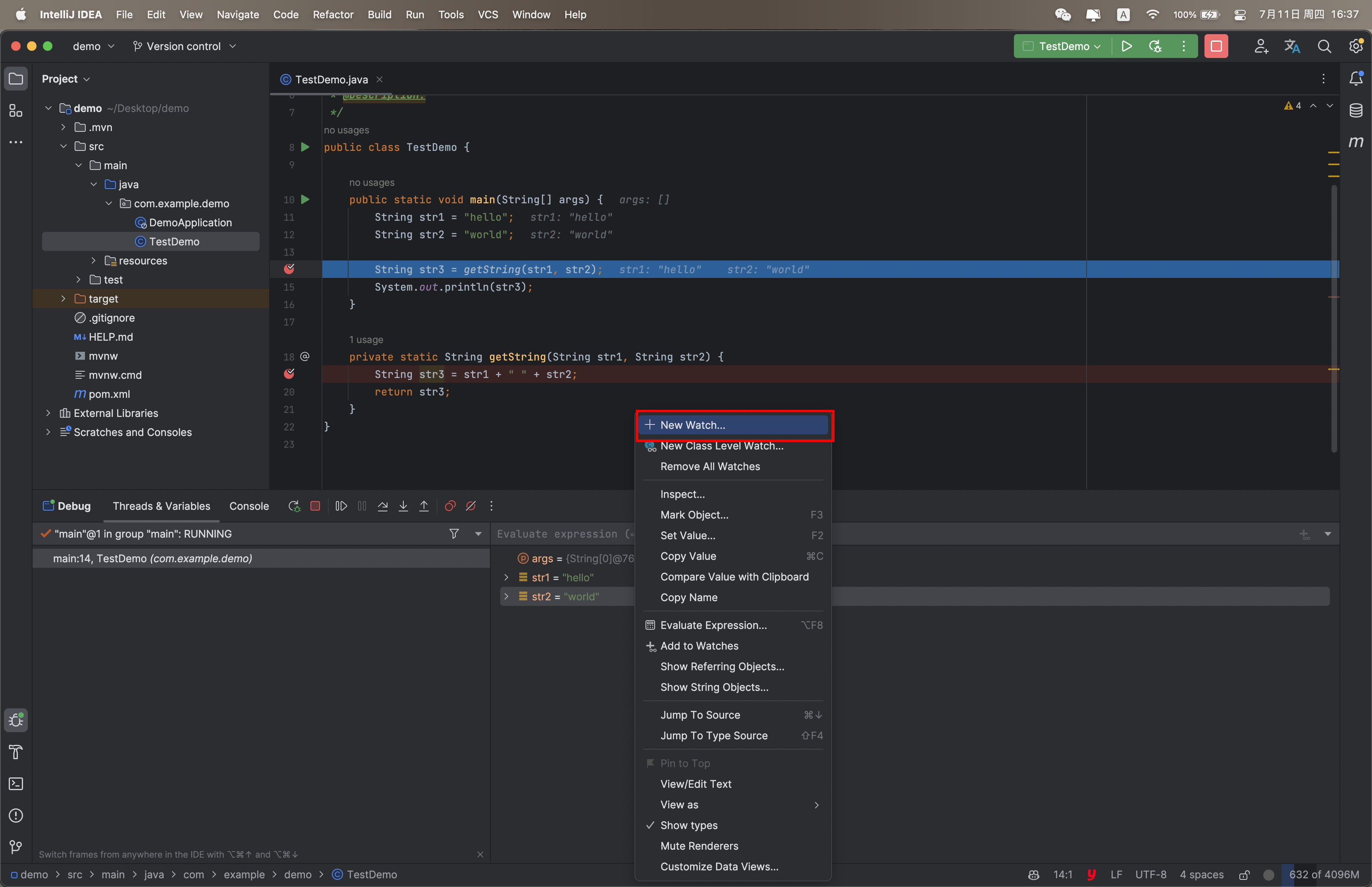
Task: Expand the str1 variable node
Action: point(506,577)
